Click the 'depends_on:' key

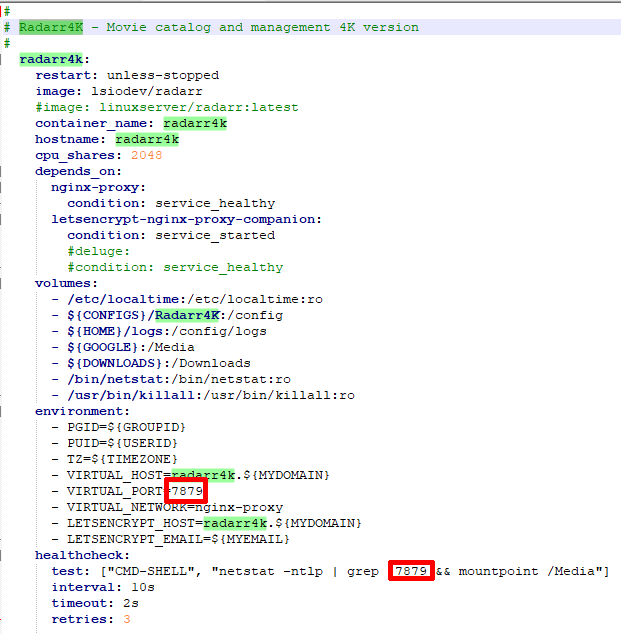(78, 171)
